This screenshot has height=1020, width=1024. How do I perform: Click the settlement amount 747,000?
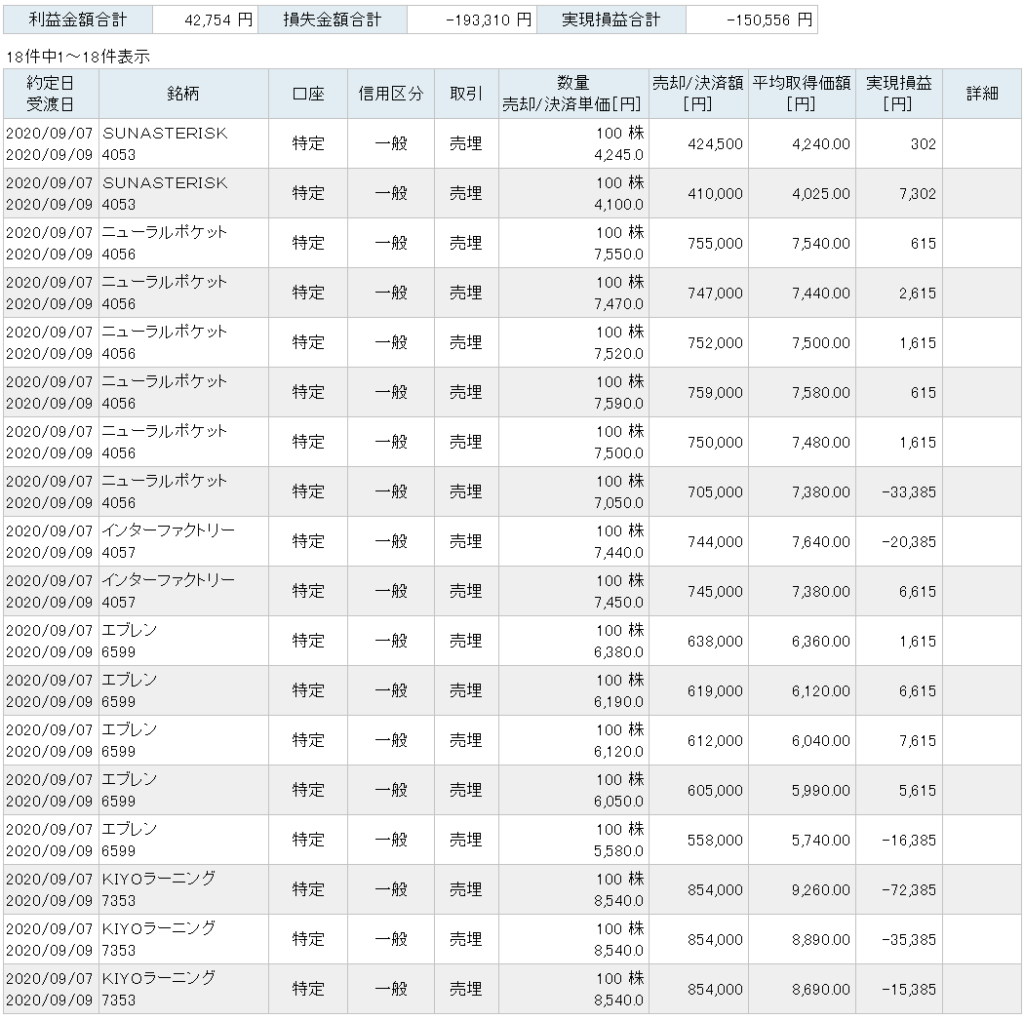[x=715, y=293]
